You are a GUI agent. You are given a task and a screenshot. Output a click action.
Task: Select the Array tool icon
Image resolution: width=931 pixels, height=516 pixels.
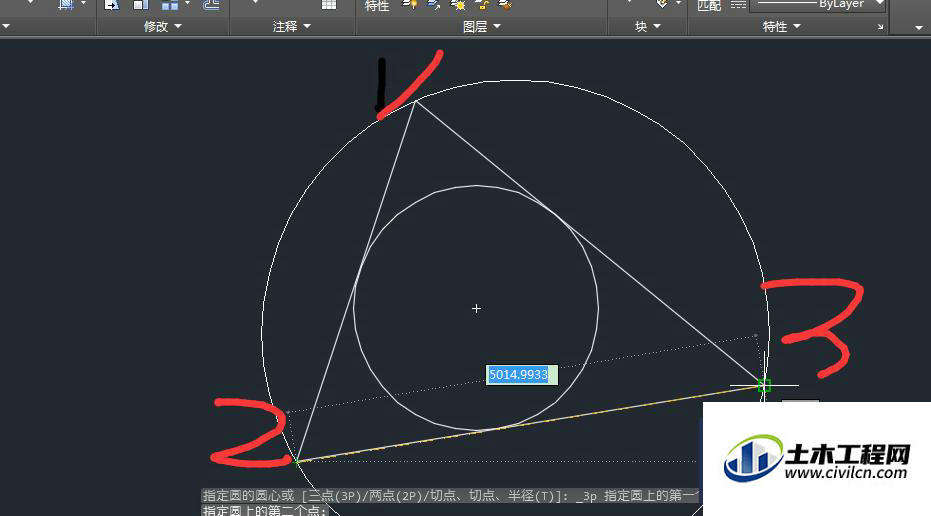(x=170, y=5)
